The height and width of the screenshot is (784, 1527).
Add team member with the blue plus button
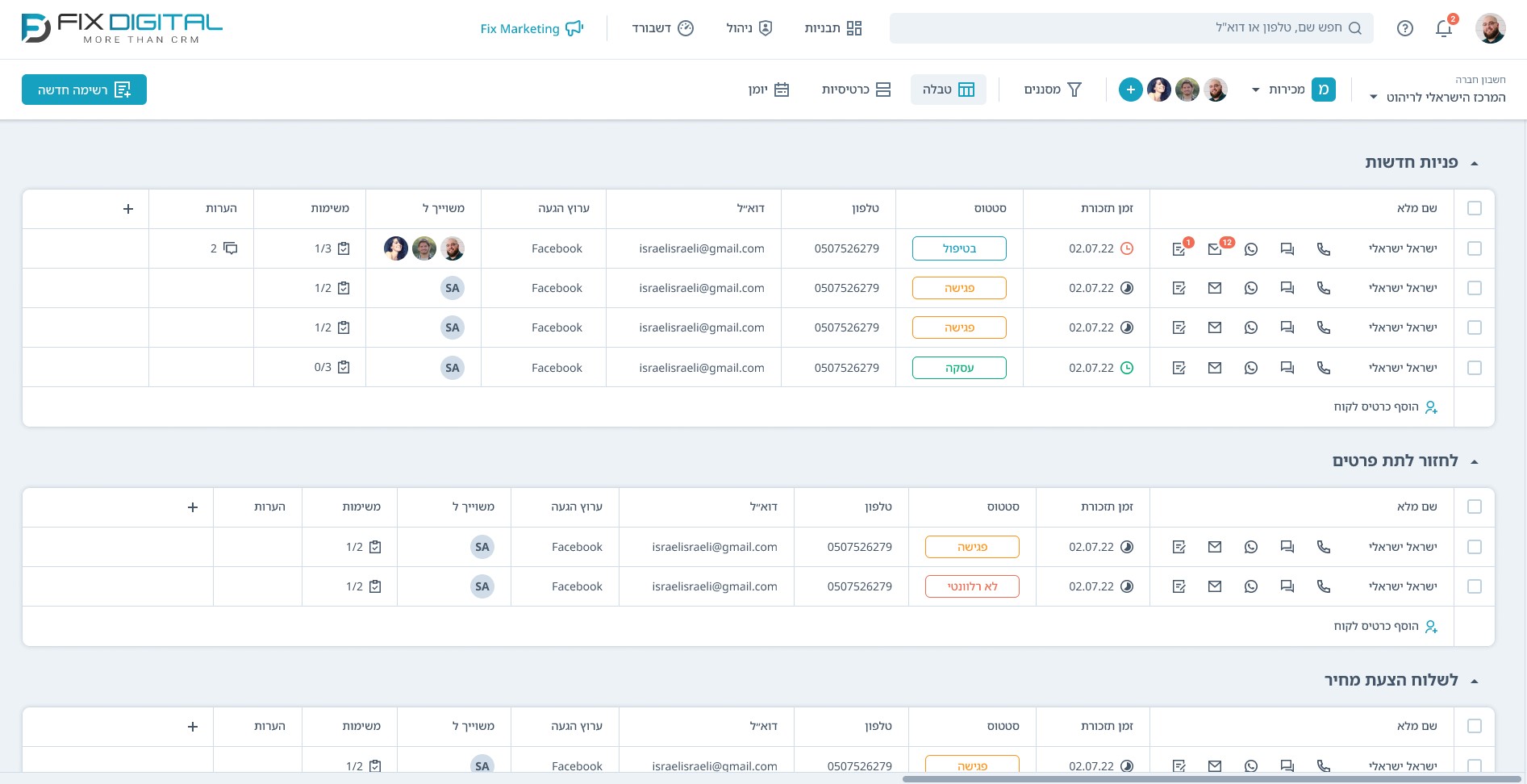tap(1131, 90)
